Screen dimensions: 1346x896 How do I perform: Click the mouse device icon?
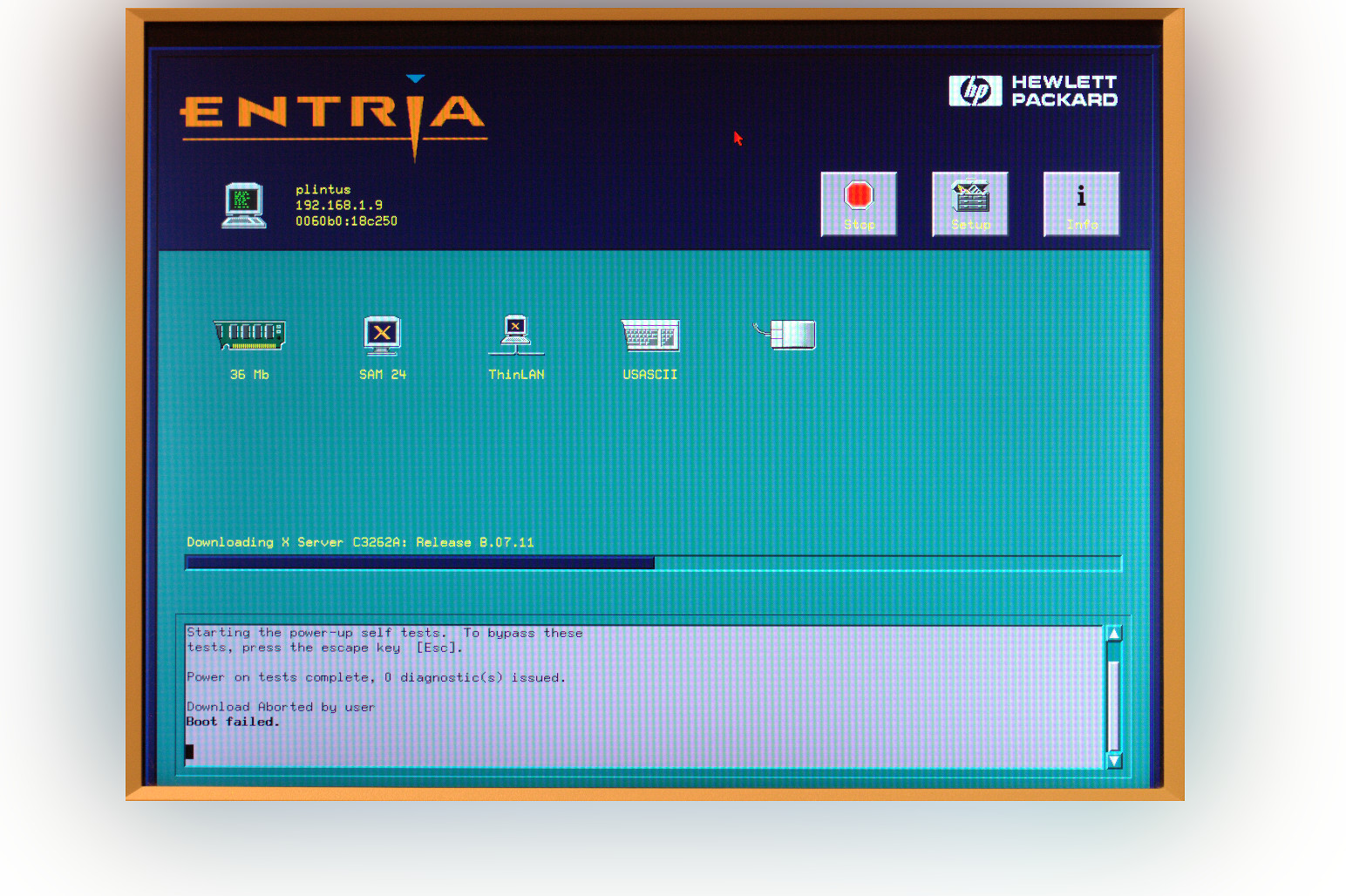coord(786,335)
